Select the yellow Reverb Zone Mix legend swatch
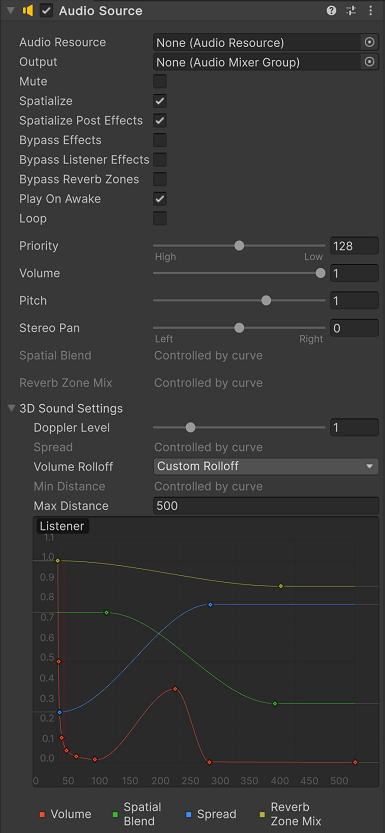This screenshot has width=385, height=833. coord(263,814)
